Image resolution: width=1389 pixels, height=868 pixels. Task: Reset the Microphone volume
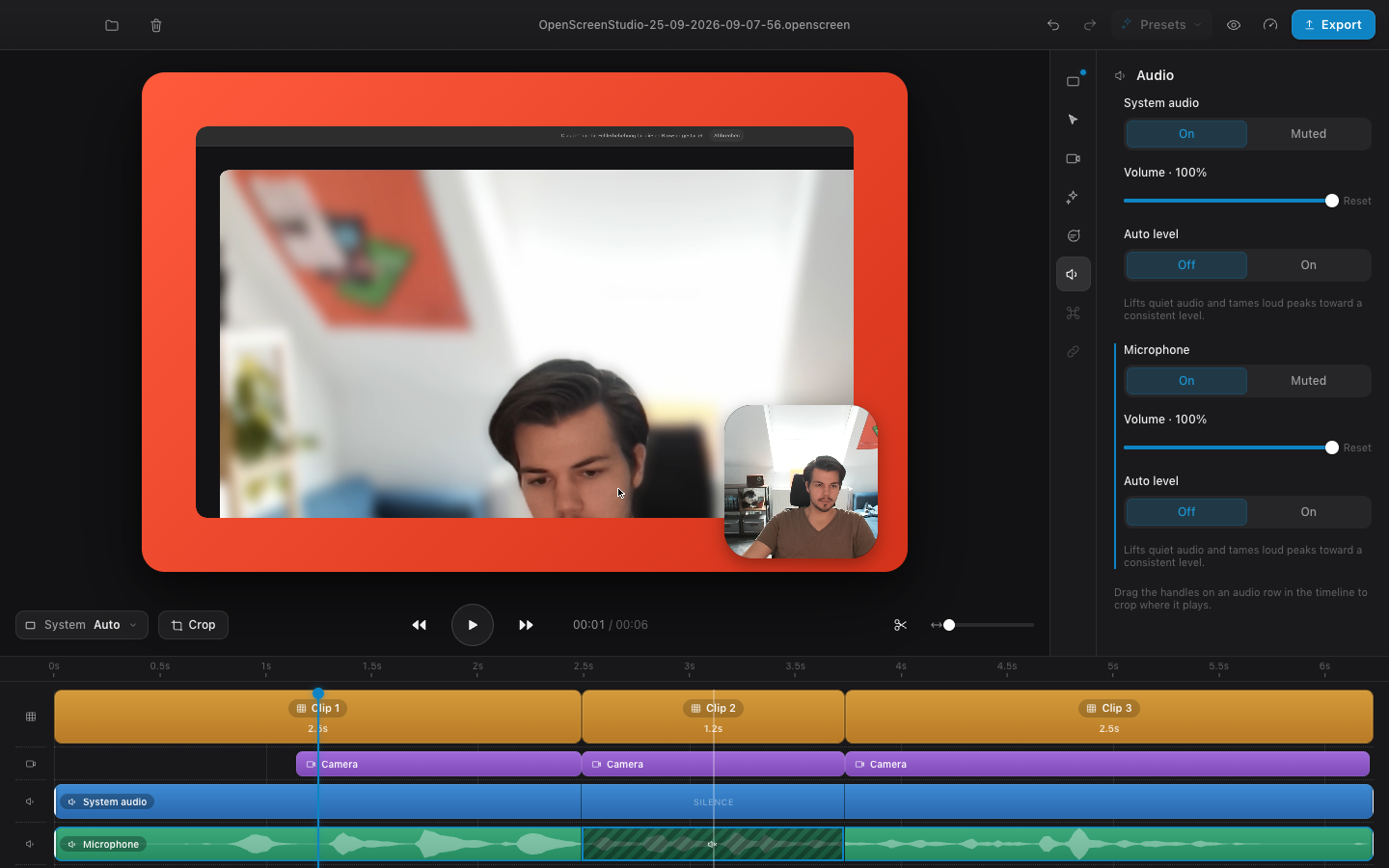[x=1357, y=448]
